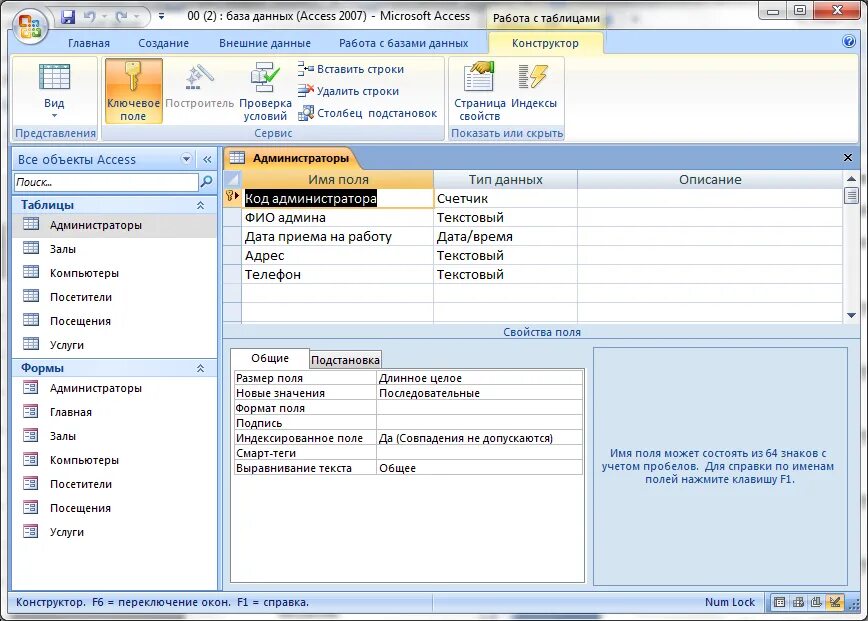Screen dimensions: 868x621
Task: Select the Залы table
Action: 114,249
